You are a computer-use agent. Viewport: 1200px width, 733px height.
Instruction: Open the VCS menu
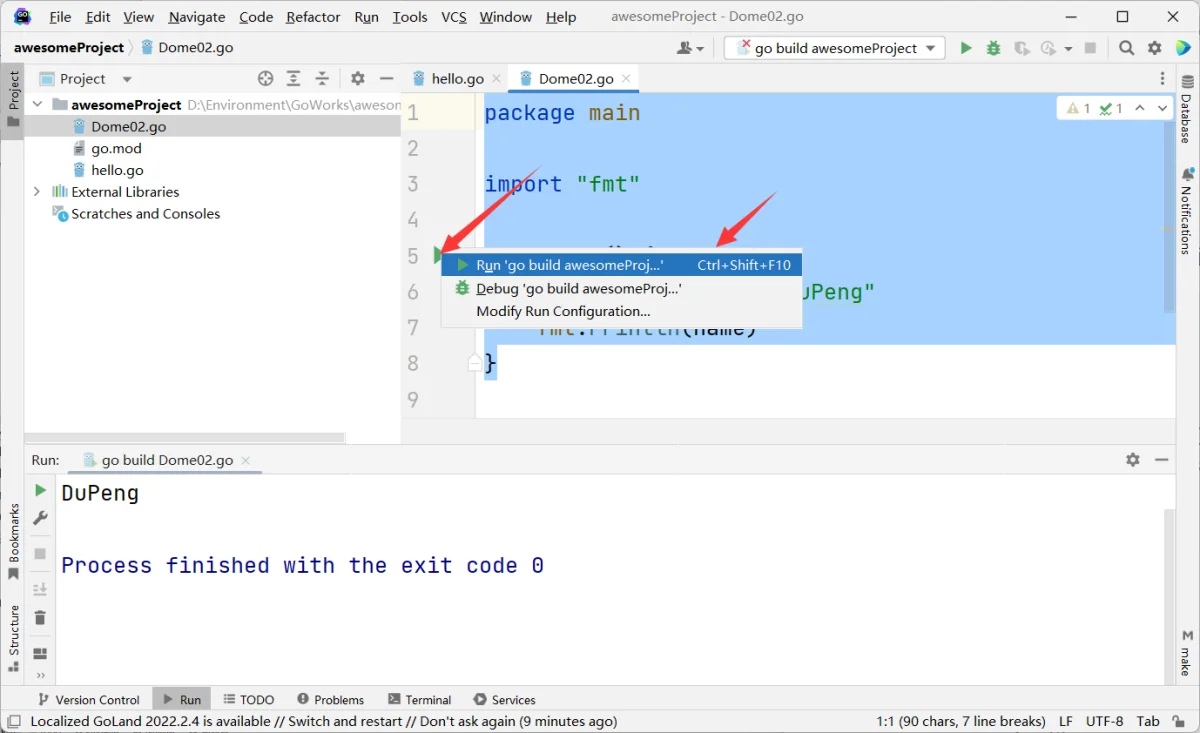(x=454, y=17)
